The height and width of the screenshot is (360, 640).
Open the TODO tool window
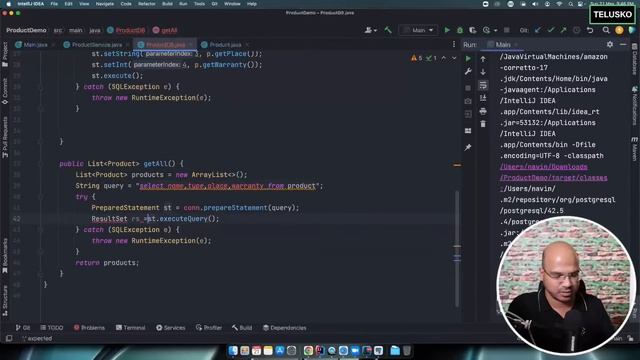tap(52, 328)
